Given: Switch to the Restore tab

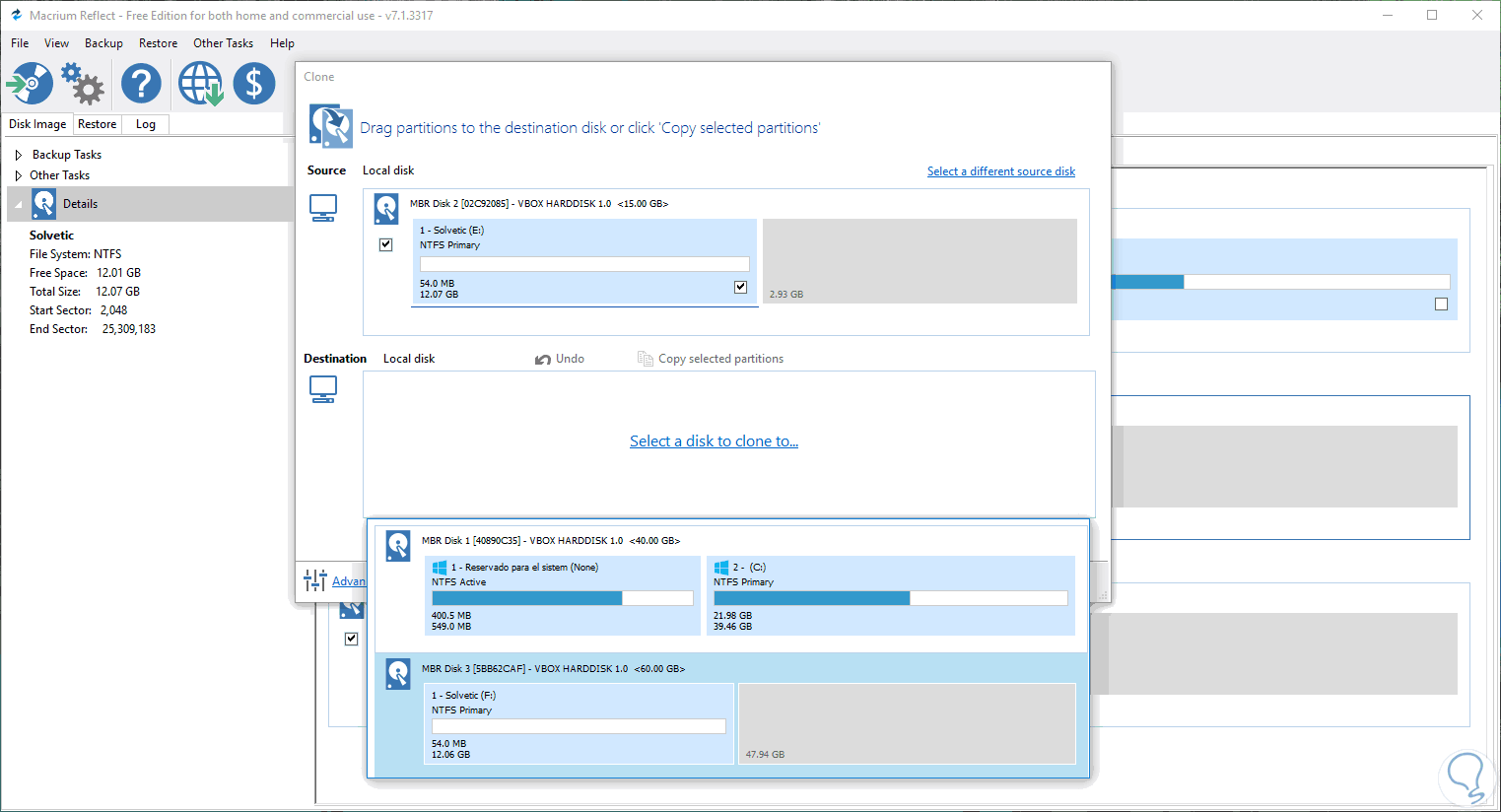Looking at the screenshot, I should 97,124.
